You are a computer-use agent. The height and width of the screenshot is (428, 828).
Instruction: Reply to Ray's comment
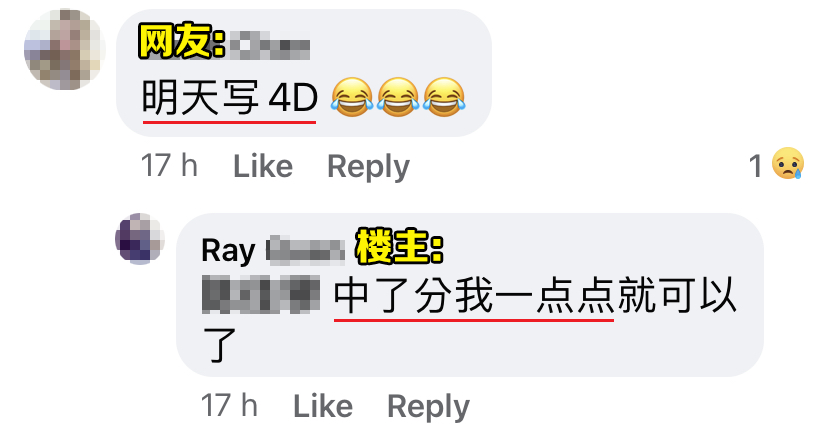point(428,407)
